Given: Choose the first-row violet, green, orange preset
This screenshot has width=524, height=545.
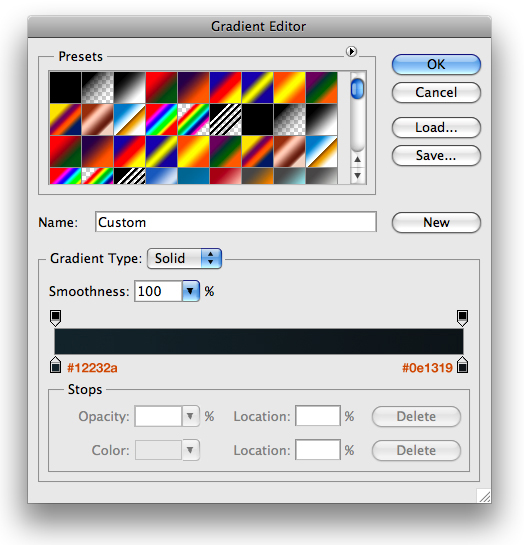Looking at the screenshot, I should [x=321, y=88].
